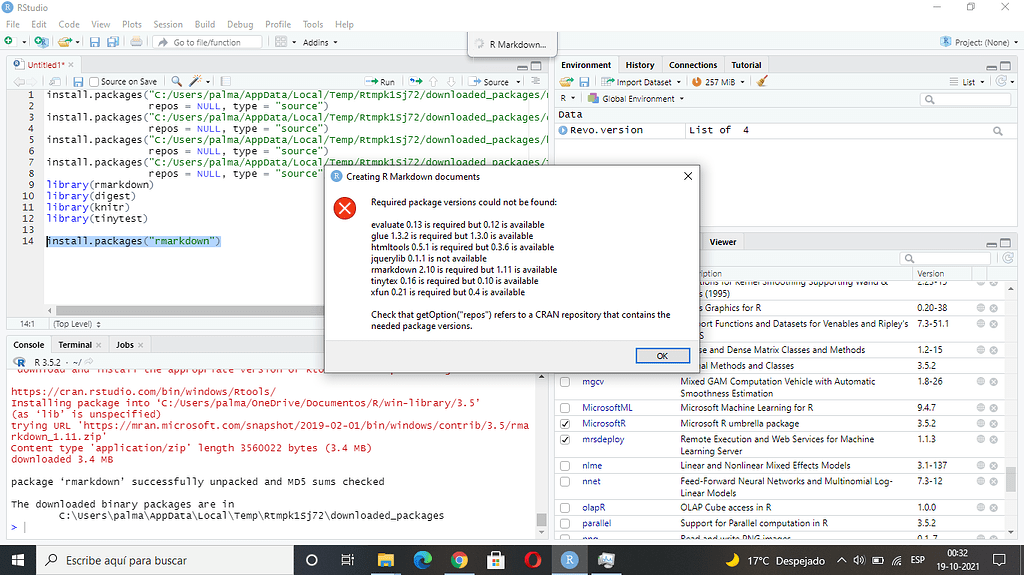Image resolution: width=1024 pixels, height=575 pixels.
Task: Click the find/replace magnifier in editor toolbar
Action: (177, 81)
